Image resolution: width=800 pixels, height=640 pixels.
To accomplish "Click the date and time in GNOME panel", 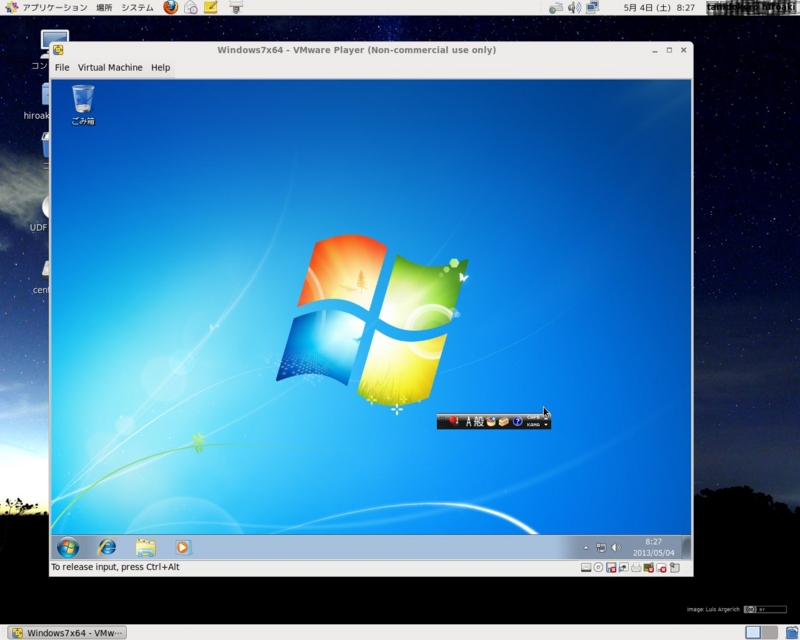I will 659,8.
